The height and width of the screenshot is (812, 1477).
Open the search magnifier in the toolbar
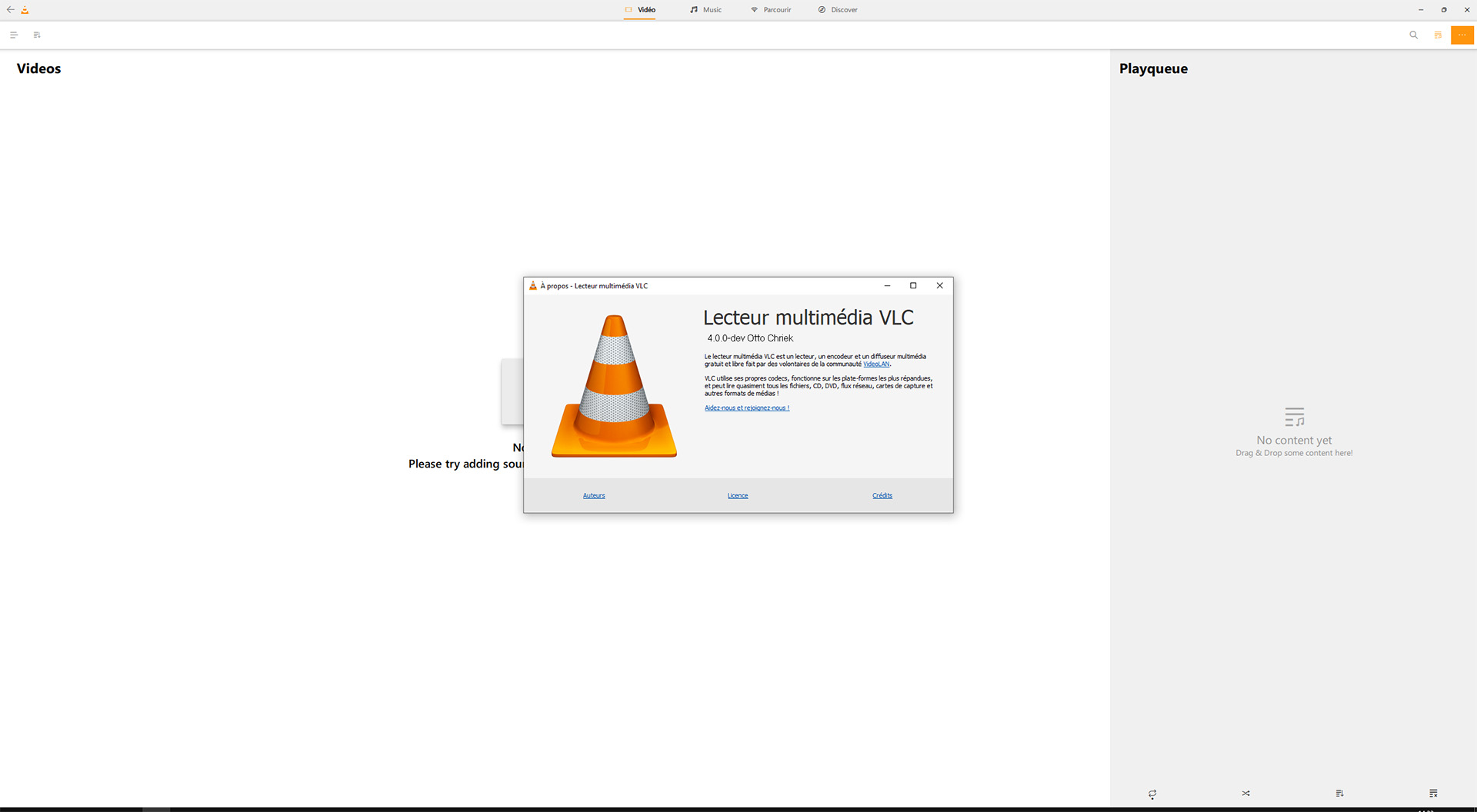tap(1413, 35)
